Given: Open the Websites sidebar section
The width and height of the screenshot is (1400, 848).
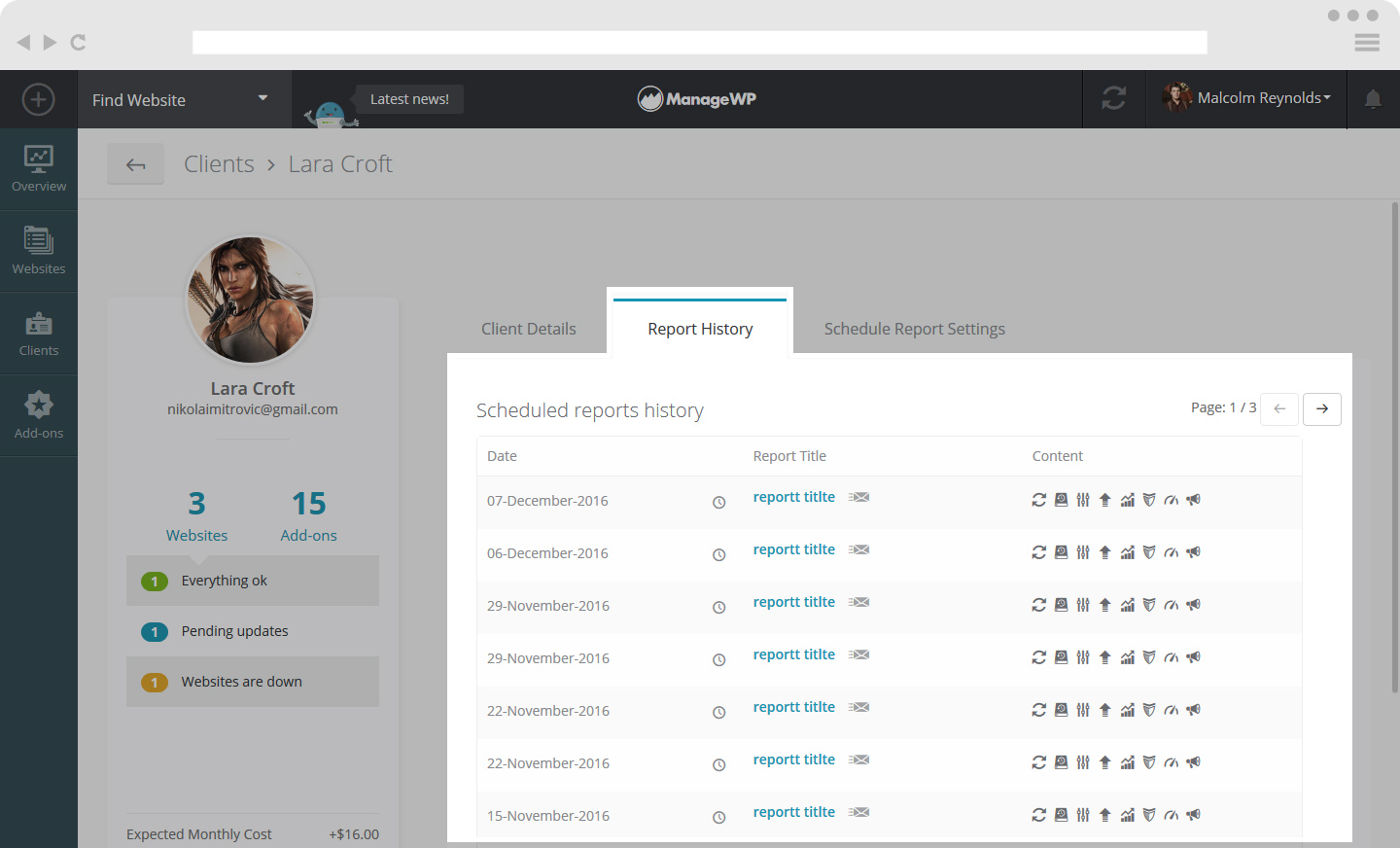Looking at the screenshot, I should pyautogui.click(x=39, y=251).
